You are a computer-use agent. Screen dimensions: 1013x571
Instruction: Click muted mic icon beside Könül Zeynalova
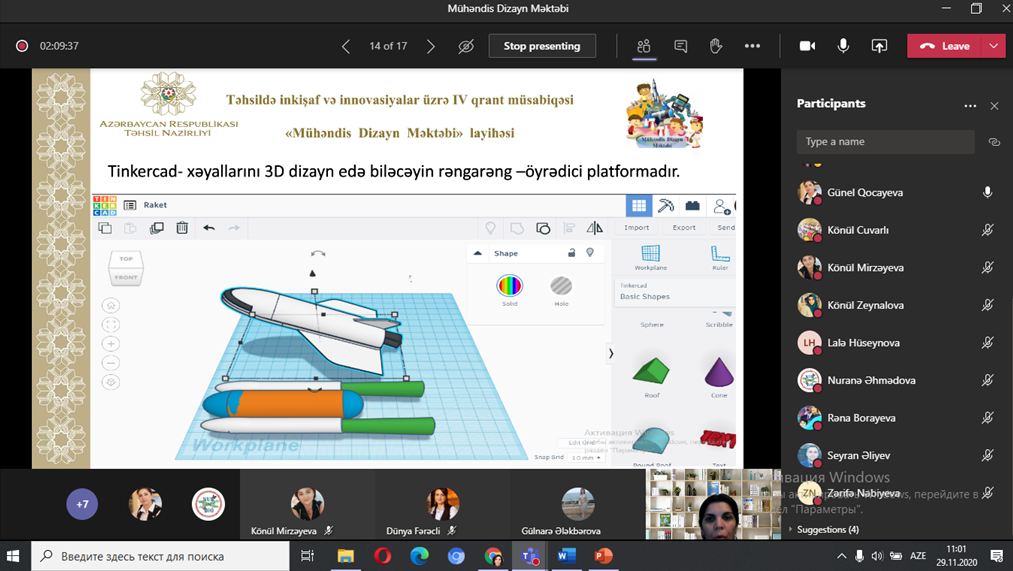point(987,305)
